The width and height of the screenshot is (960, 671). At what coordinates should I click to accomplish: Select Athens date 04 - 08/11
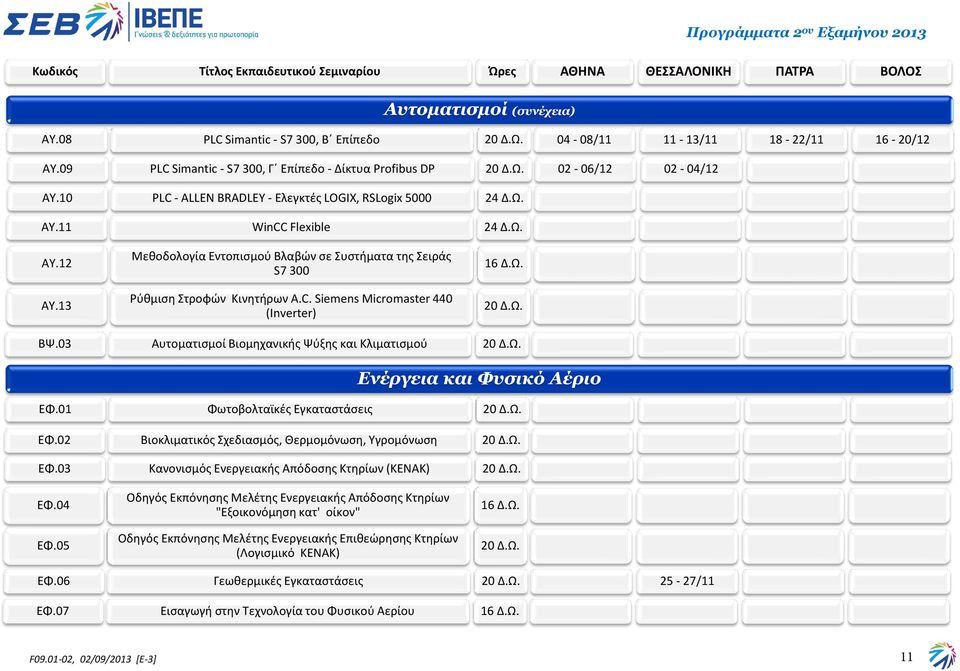point(584,140)
